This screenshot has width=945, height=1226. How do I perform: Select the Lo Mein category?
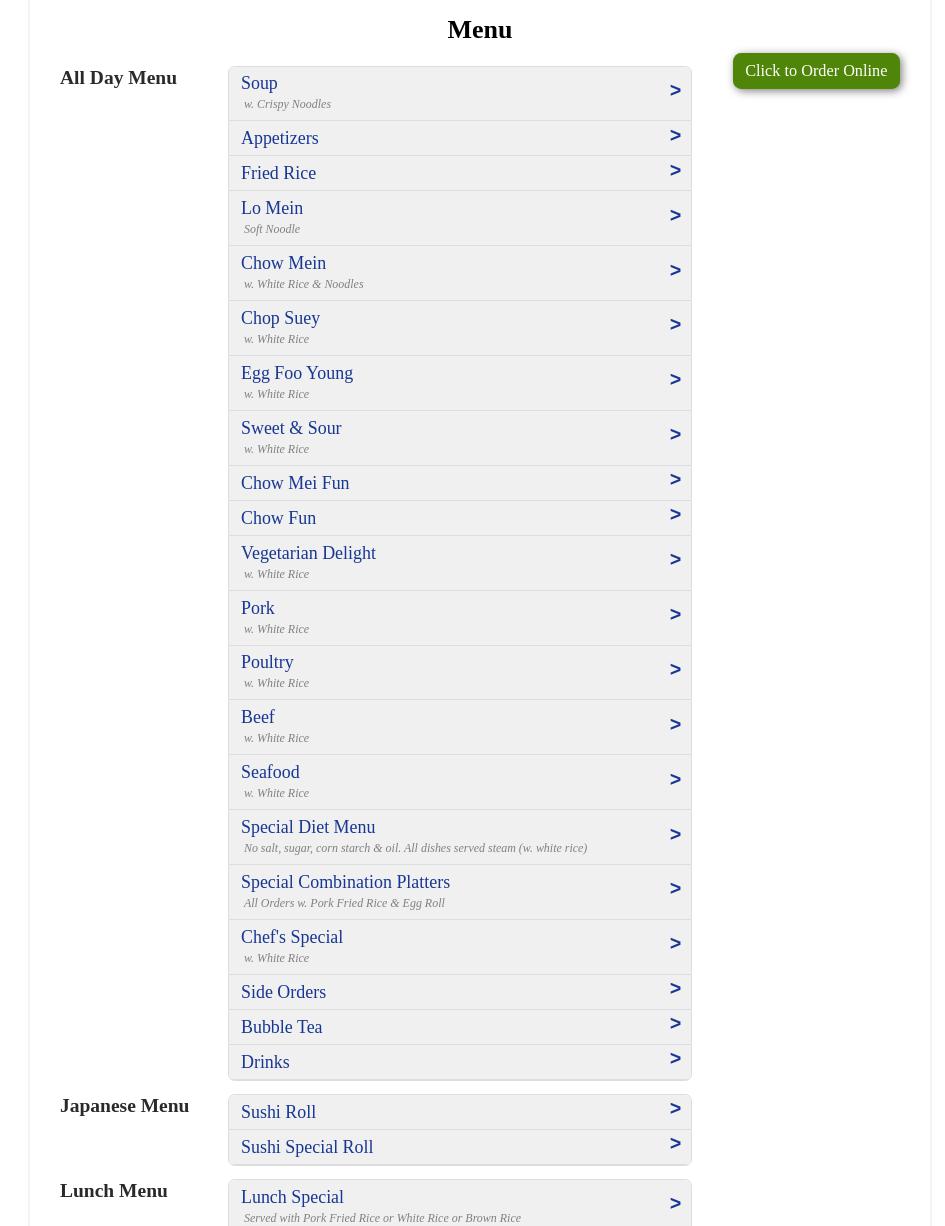[272, 208]
